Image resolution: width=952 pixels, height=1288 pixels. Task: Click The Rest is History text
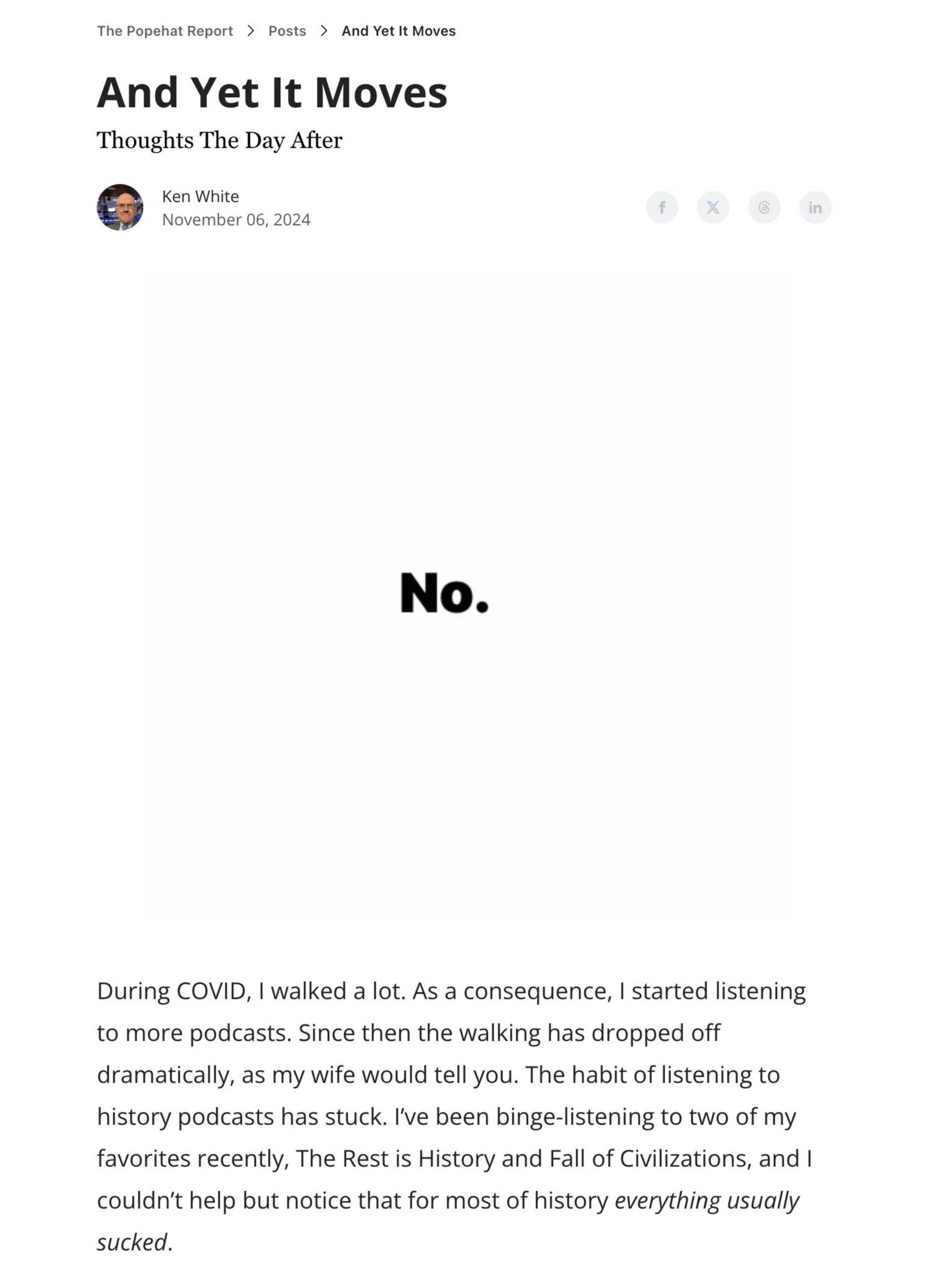click(395, 1159)
